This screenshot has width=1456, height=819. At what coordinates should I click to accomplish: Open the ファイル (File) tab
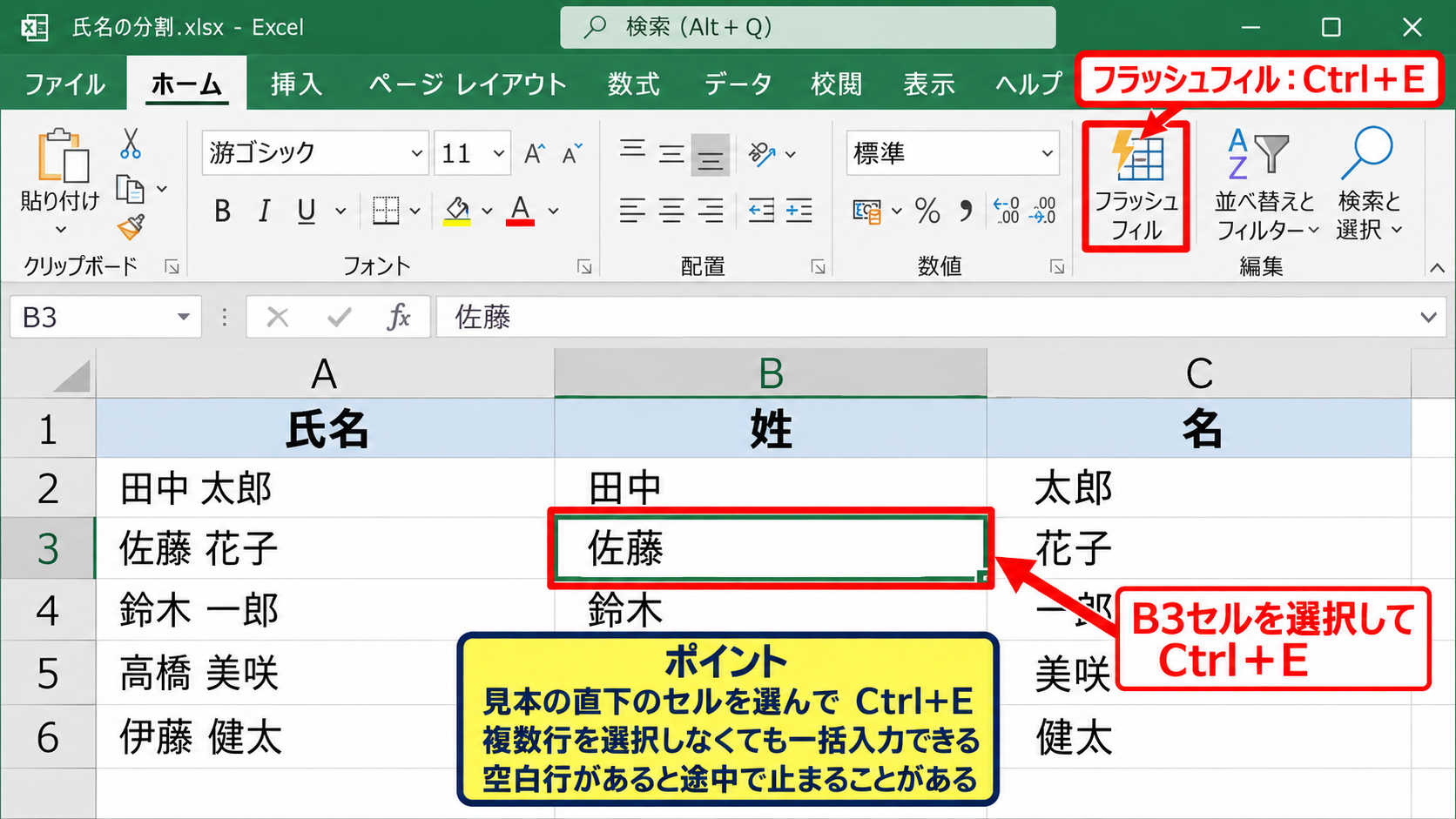point(64,84)
